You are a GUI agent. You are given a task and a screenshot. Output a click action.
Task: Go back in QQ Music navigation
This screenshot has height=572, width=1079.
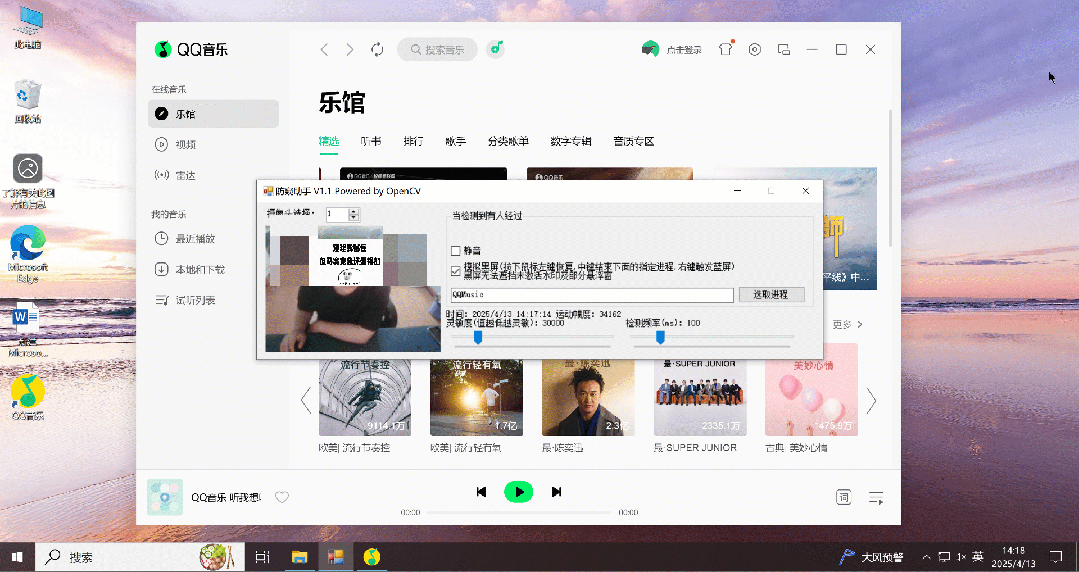pos(324,50)
